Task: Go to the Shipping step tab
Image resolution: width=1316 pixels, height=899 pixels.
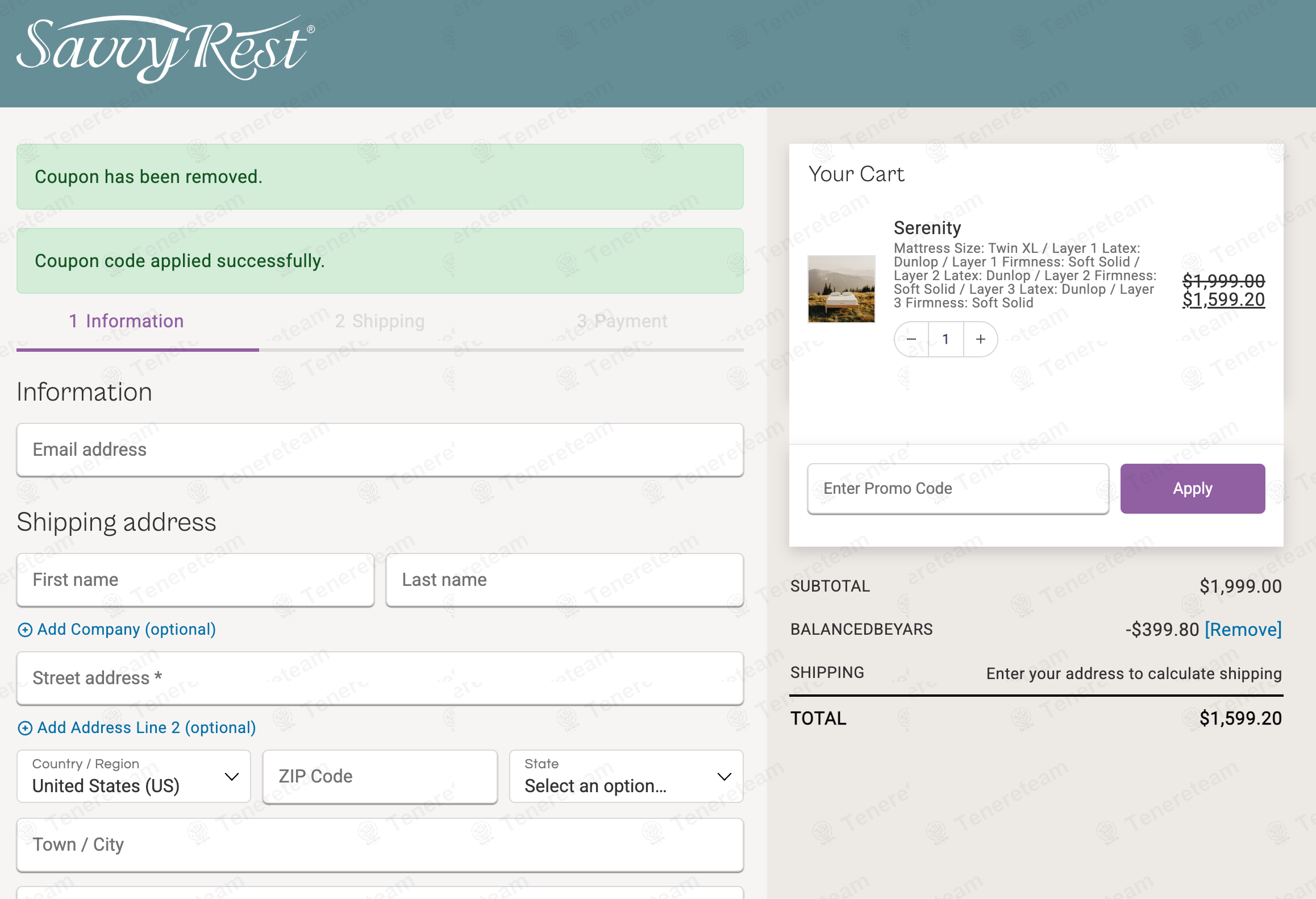Action: coord(380,321)
